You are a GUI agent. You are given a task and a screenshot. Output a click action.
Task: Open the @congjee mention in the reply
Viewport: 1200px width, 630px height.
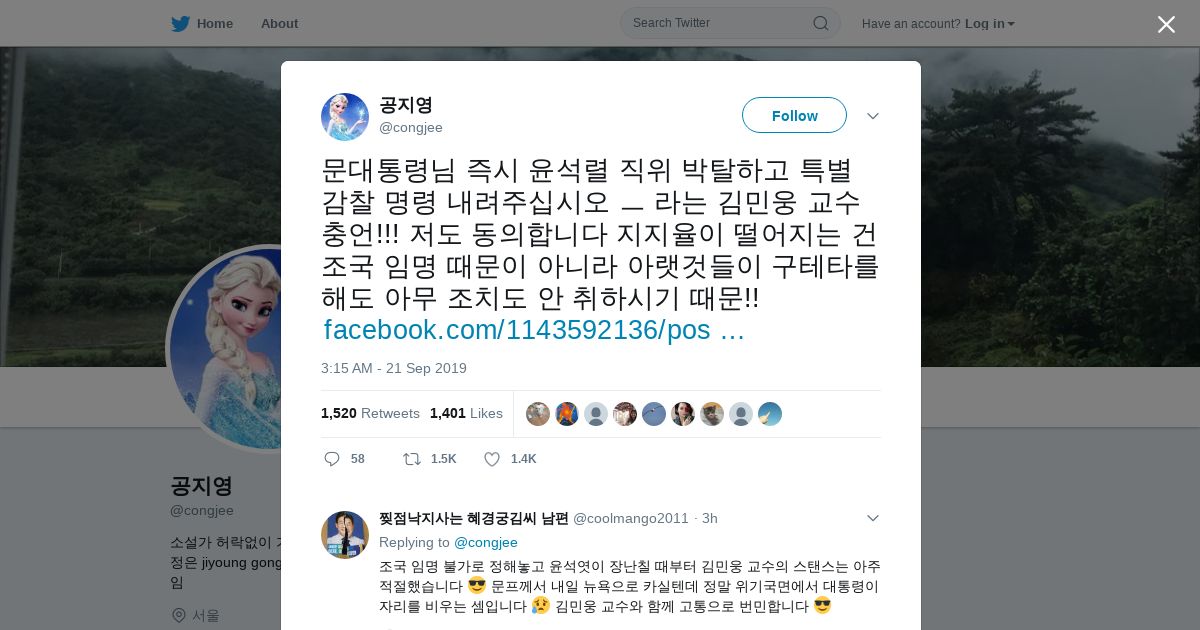click(x=486, y=542)
